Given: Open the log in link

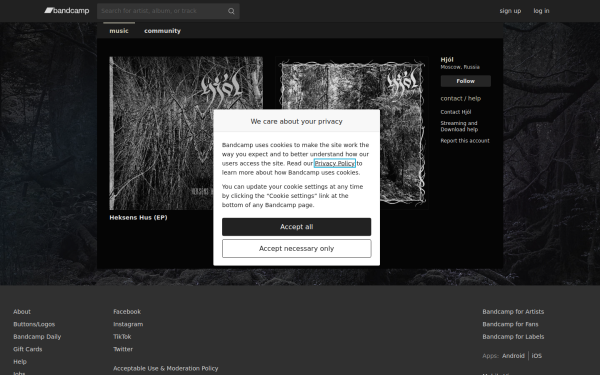Looking at the screenshot, I should (541, 11).
